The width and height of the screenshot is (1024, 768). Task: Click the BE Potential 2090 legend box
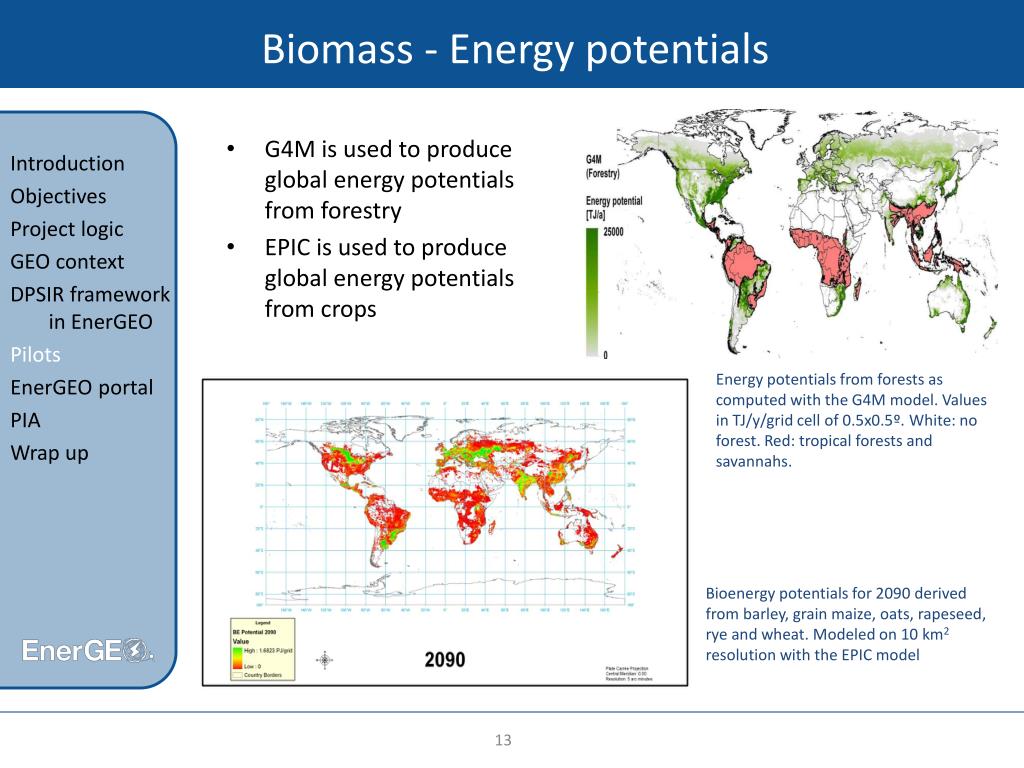tap(263, 650)
